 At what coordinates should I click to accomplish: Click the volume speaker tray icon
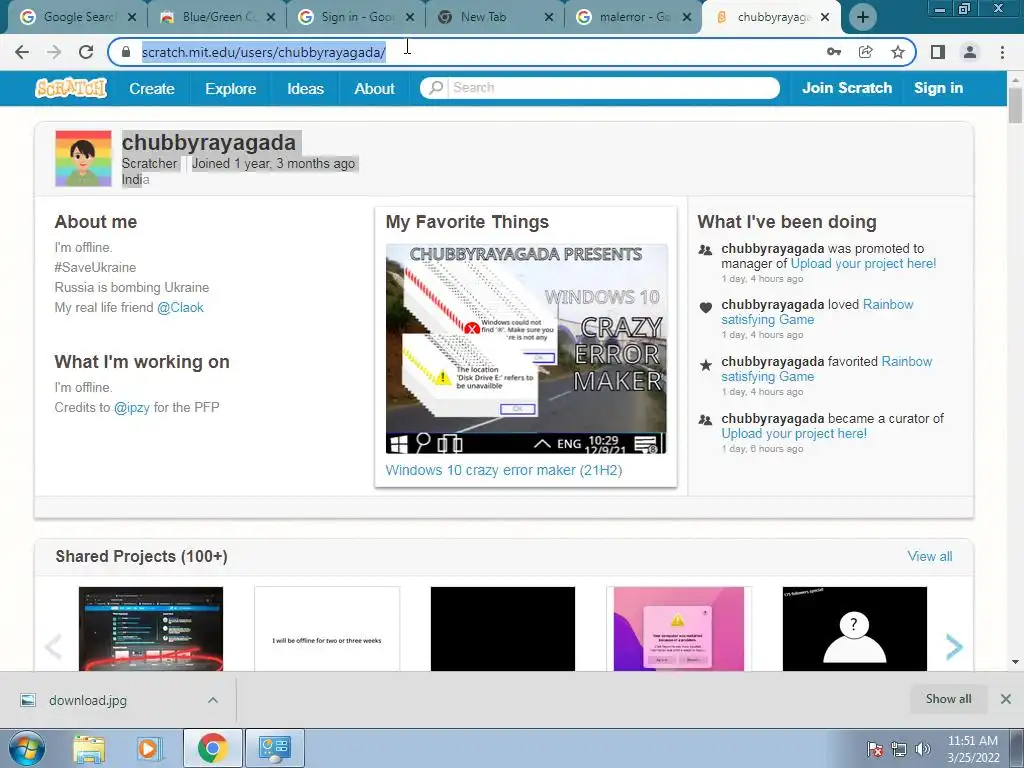click(923, 749)
